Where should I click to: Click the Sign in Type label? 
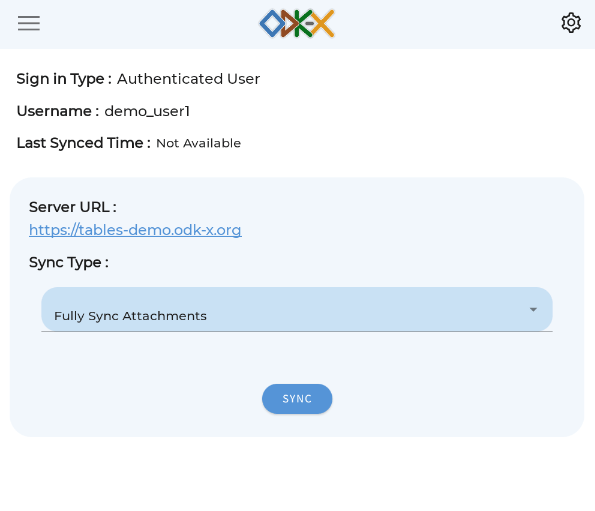pyautogui.click(x=64, y=79)
